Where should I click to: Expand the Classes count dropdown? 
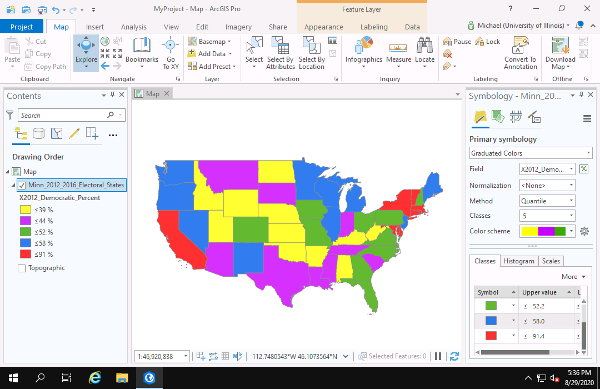[x=547, y=216]
